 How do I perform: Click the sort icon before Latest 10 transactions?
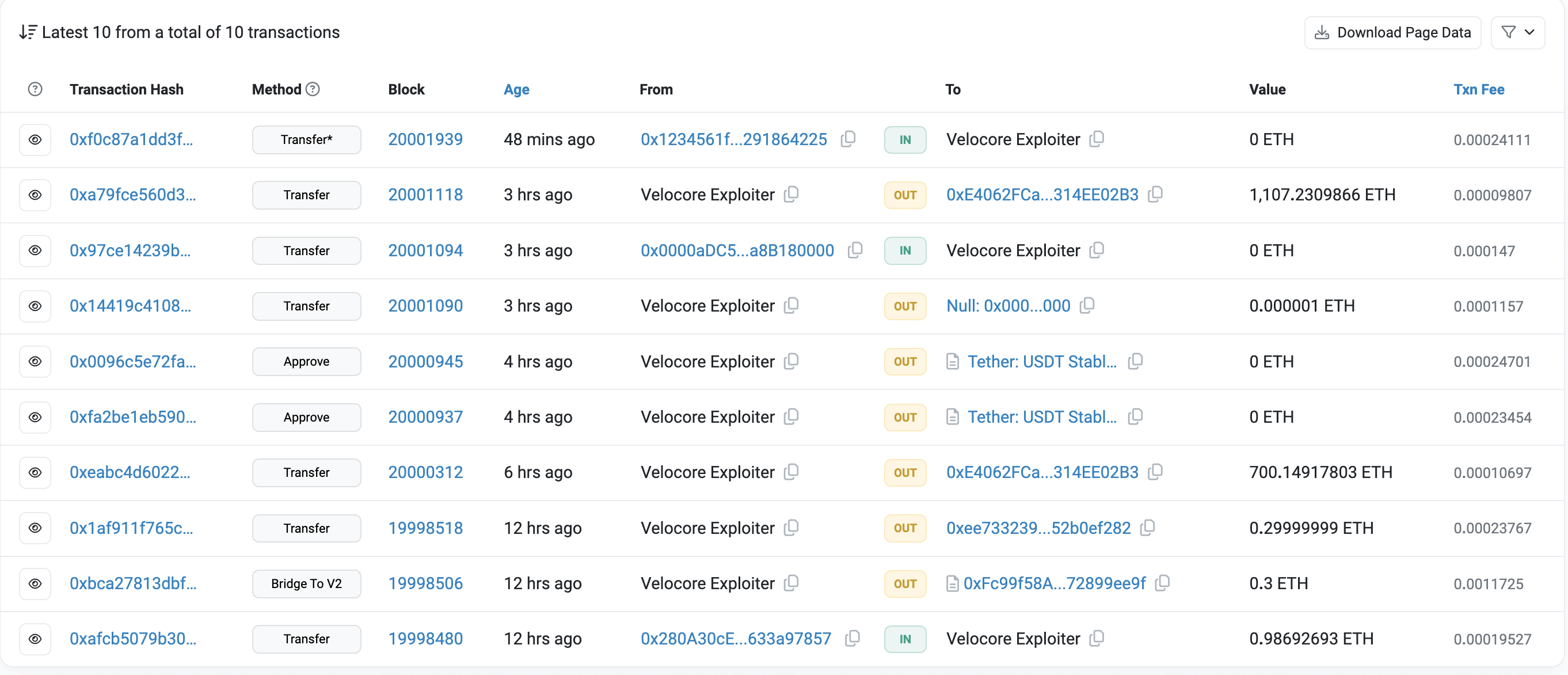[28, 32]
